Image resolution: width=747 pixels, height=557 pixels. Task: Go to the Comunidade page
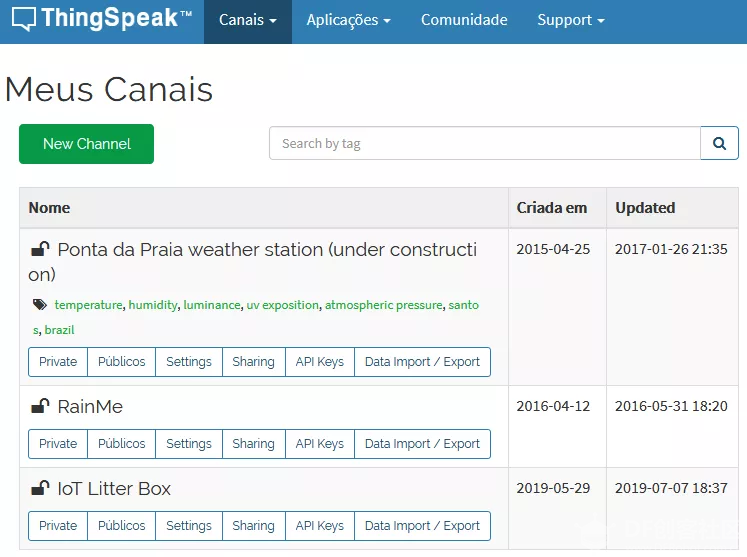pyautogui.click(x=464, y=20)
